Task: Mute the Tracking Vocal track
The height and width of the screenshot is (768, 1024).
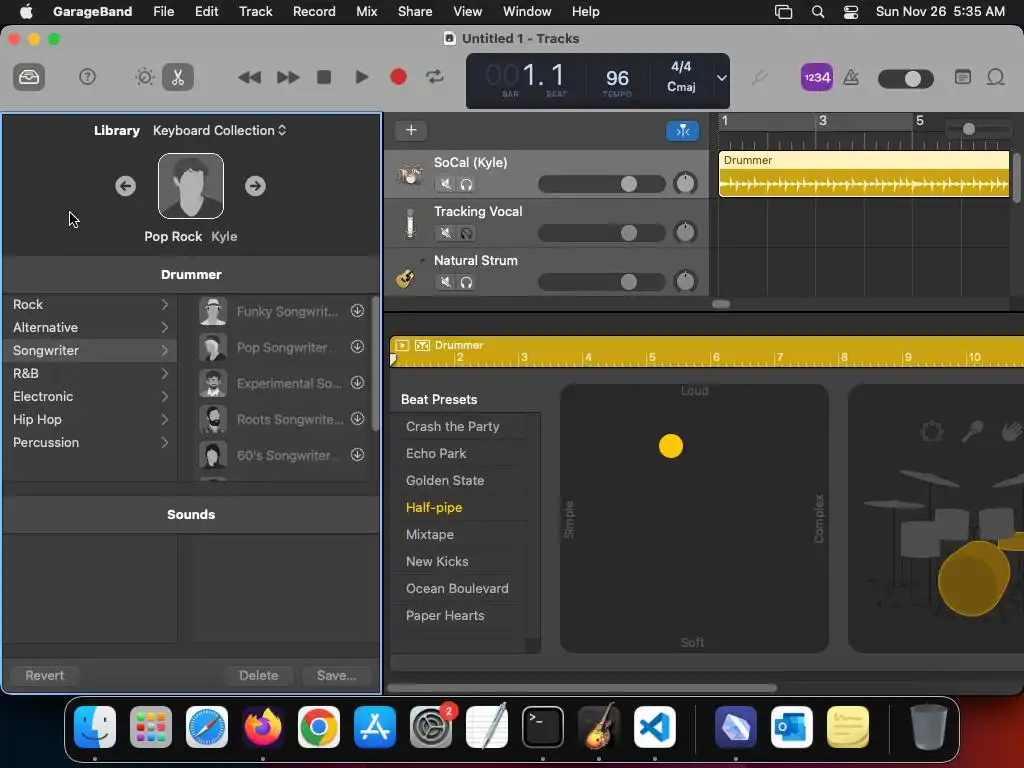Action: point(445,233)
